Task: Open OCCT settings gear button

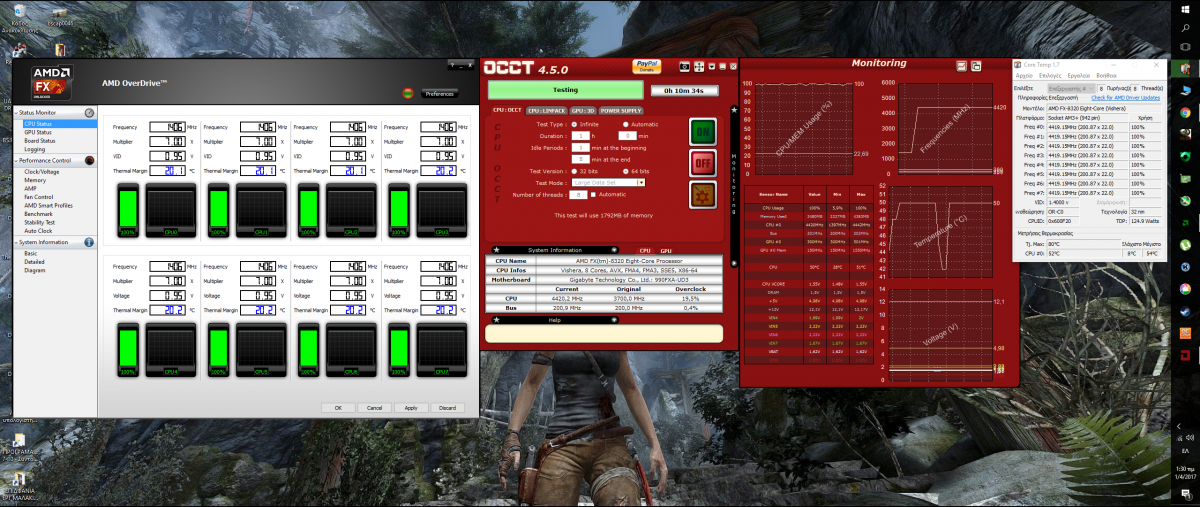Action: pos(703,194)
